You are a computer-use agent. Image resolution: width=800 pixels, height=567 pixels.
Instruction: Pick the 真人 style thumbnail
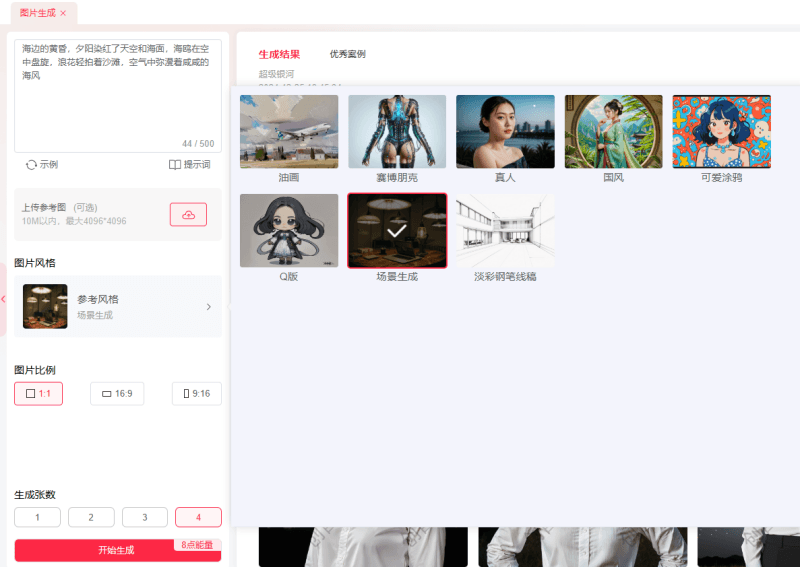[x=505, y=131]
